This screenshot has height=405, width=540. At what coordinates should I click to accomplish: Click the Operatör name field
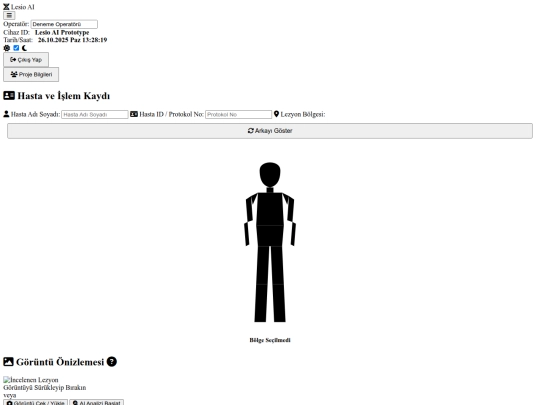click(x=64, y=24)
